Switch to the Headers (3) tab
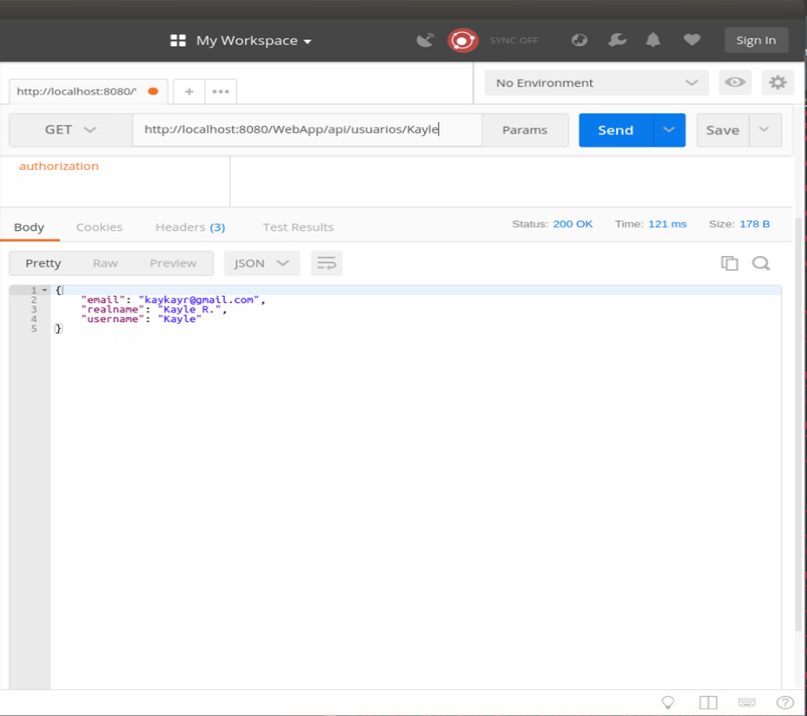807x716 pixels. click(x=190, y=227)
